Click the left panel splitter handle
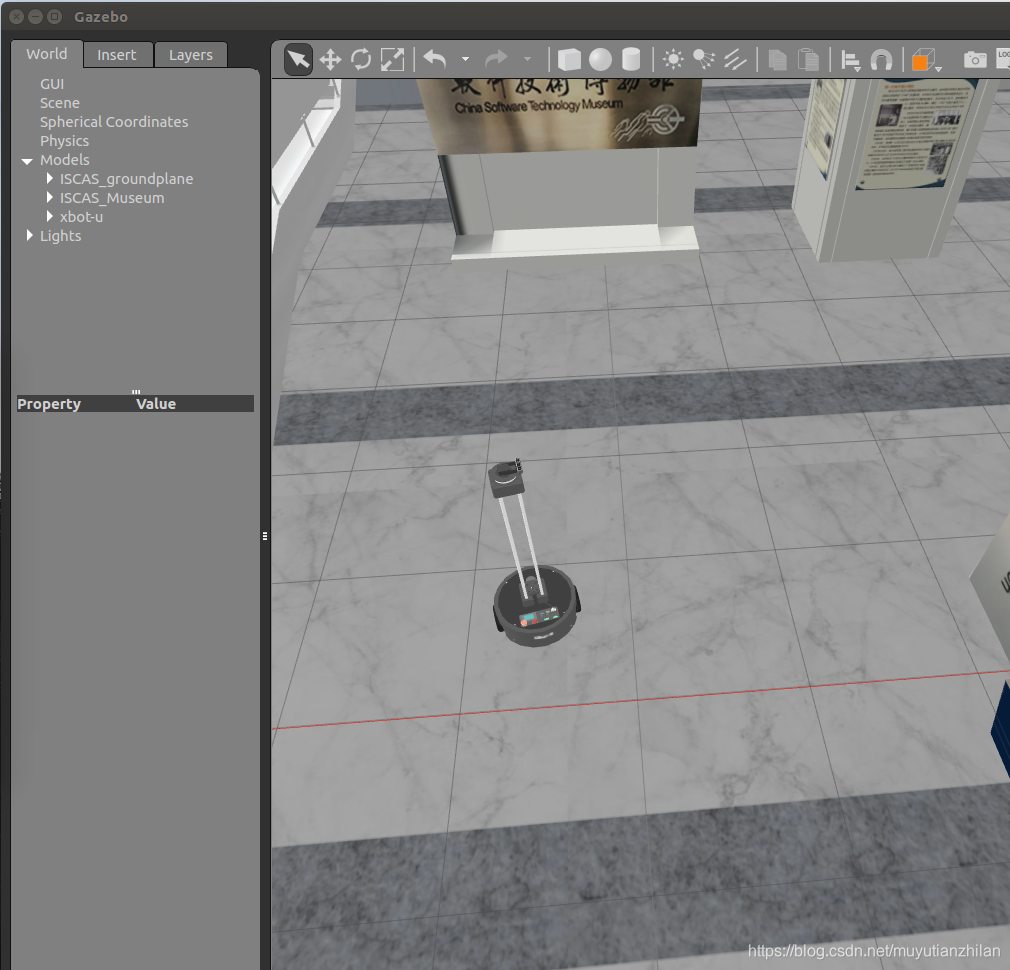The width and height of the screenshot is (1010, 970). tap(265, 536)
